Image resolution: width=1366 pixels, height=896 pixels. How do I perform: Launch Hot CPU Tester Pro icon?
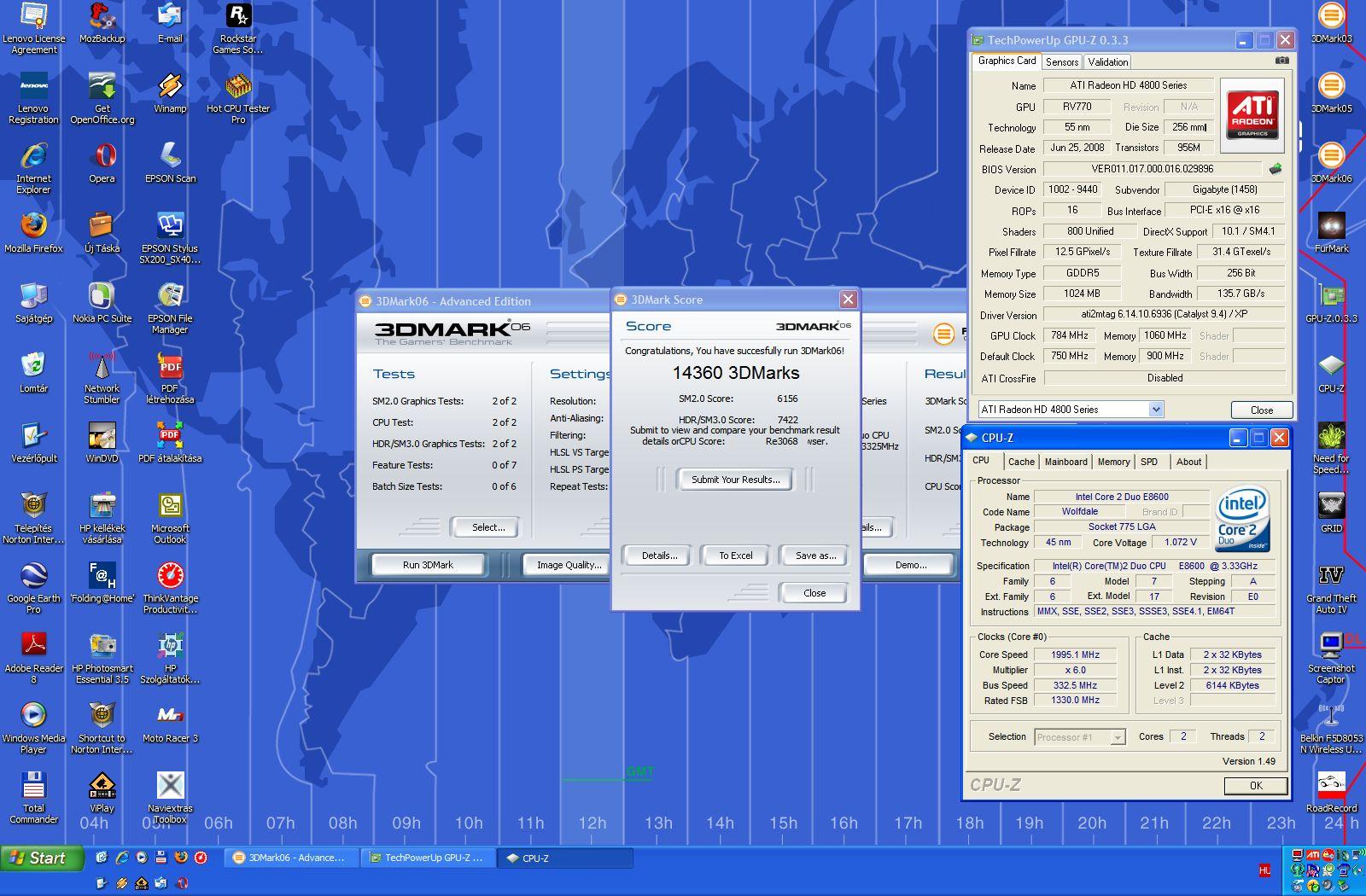coord(238,99)
